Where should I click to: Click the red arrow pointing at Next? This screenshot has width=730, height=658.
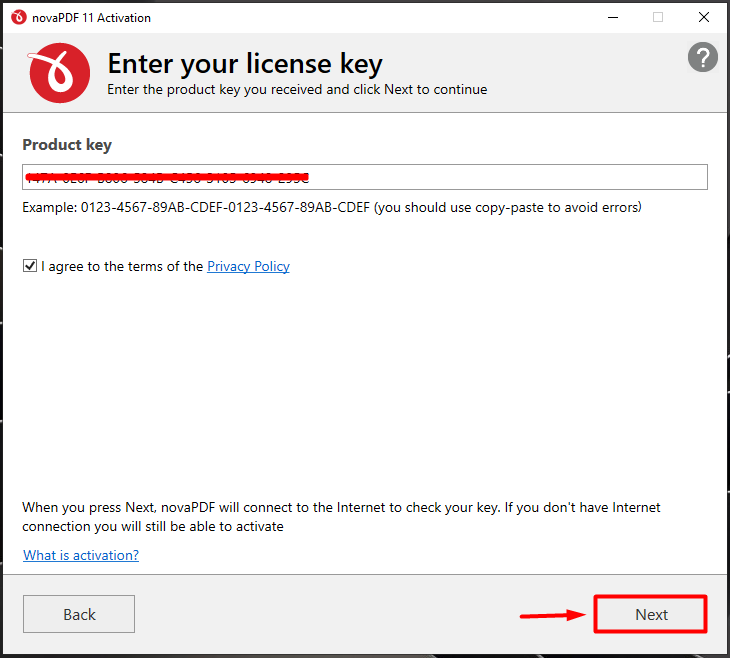tap(553, 615)
